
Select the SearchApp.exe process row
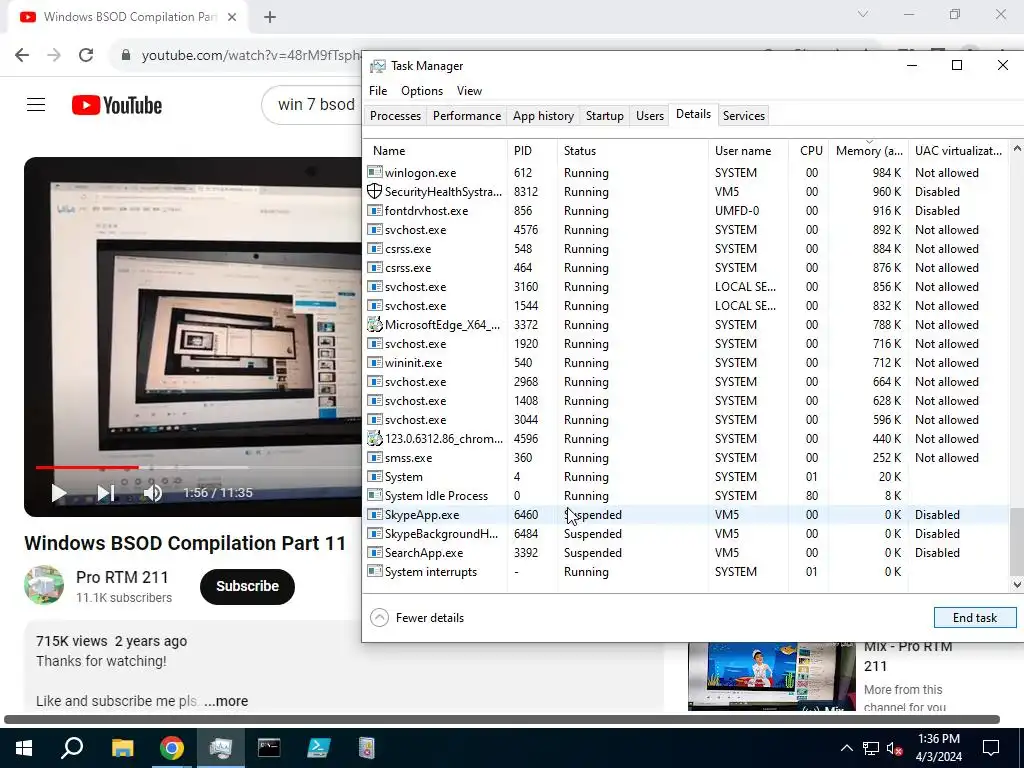coord(686,552)
